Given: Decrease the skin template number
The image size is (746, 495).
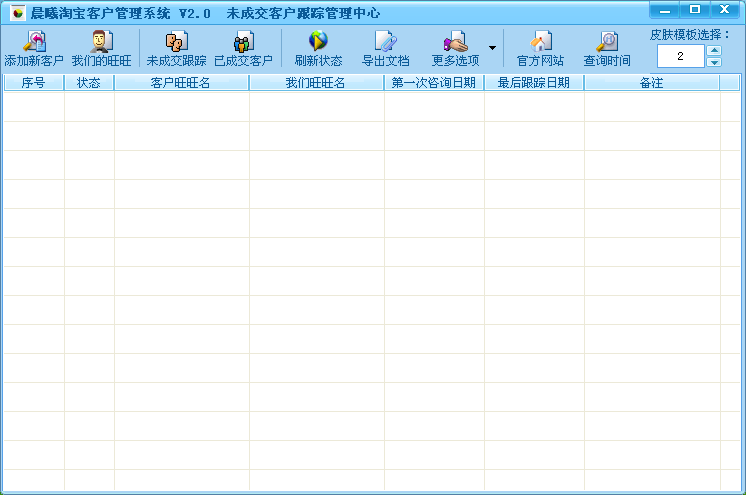Looking at the screenshot, I should click(x=714, y=62).
